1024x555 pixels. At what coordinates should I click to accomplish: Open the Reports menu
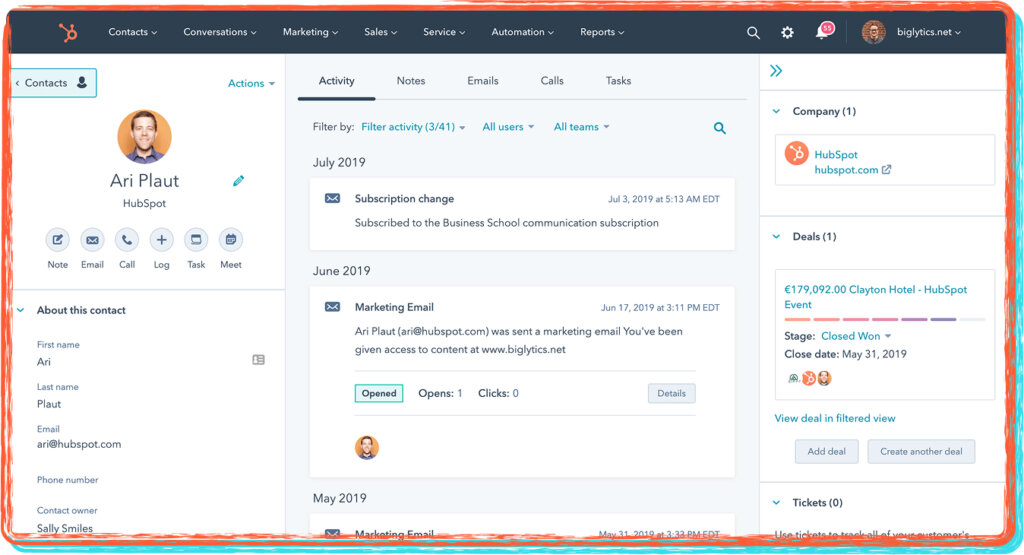[602, 32]
